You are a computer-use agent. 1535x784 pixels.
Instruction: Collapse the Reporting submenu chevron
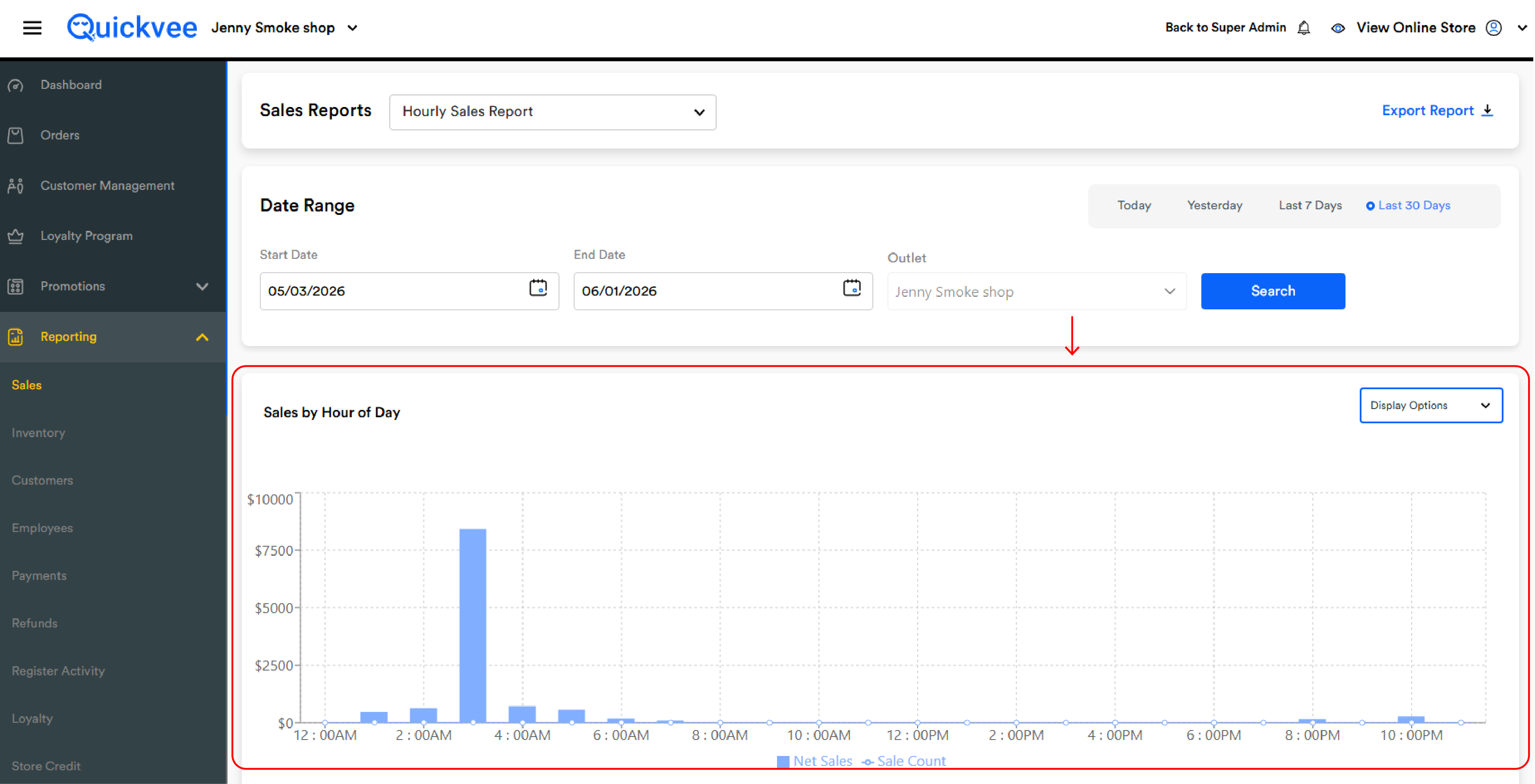[x=202, y=337]
